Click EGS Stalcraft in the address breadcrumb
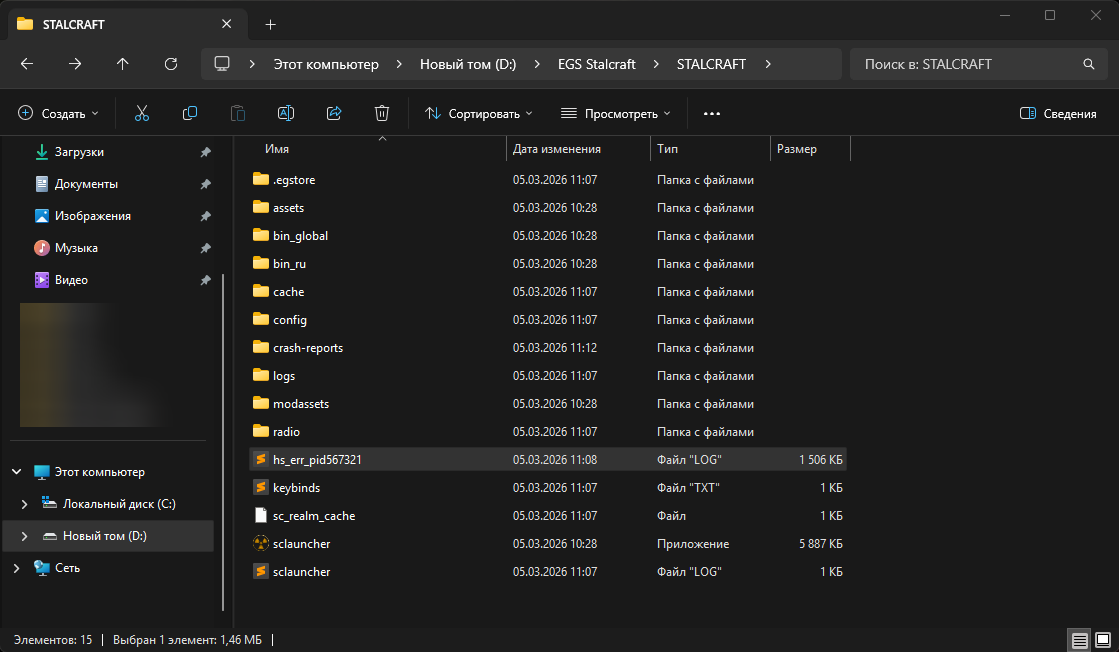Viewport: 1119px width, 652px height. point(596,64)
